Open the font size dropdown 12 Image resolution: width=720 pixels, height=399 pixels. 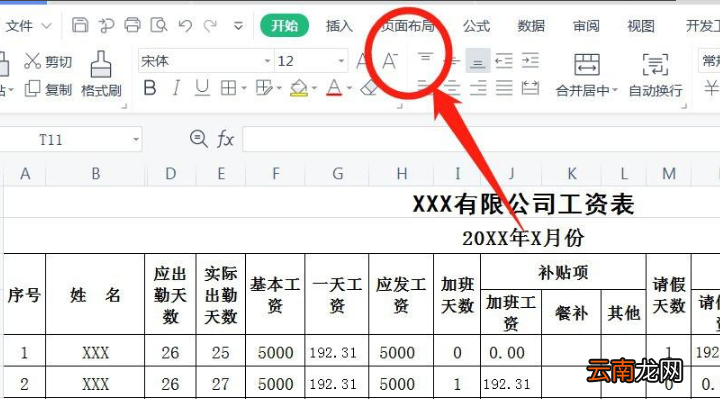[x=341, y=61]
